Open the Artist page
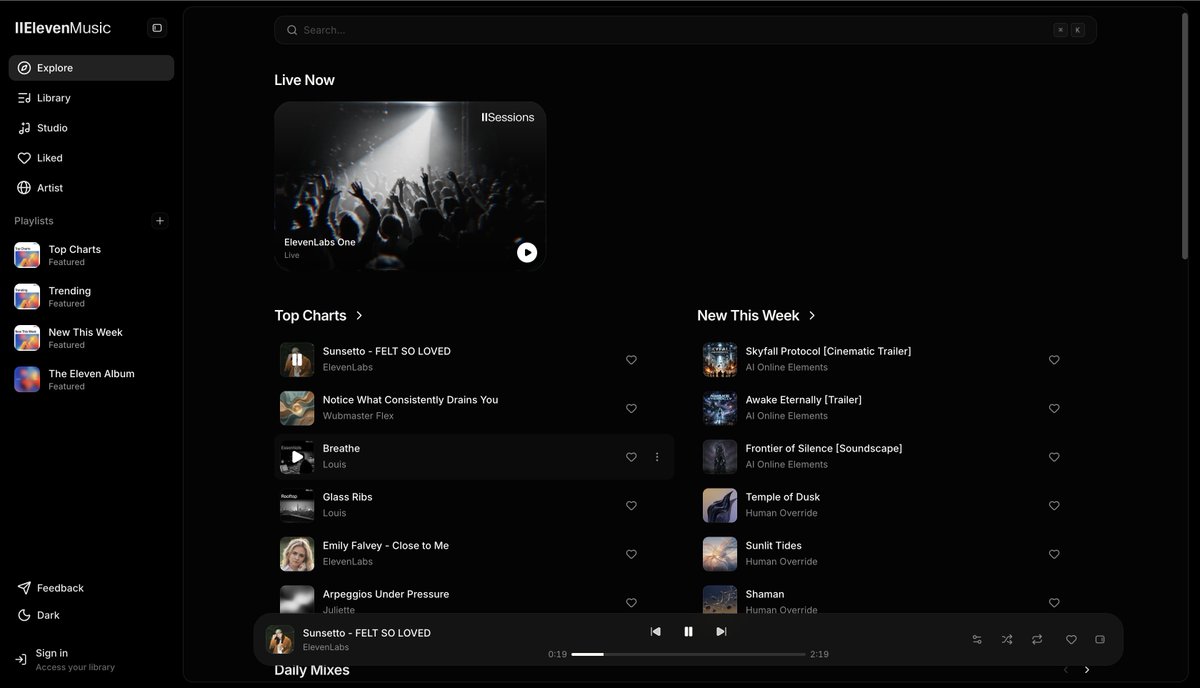Image resolution: width=1200 pixels, height=688 pixels. 91,188
